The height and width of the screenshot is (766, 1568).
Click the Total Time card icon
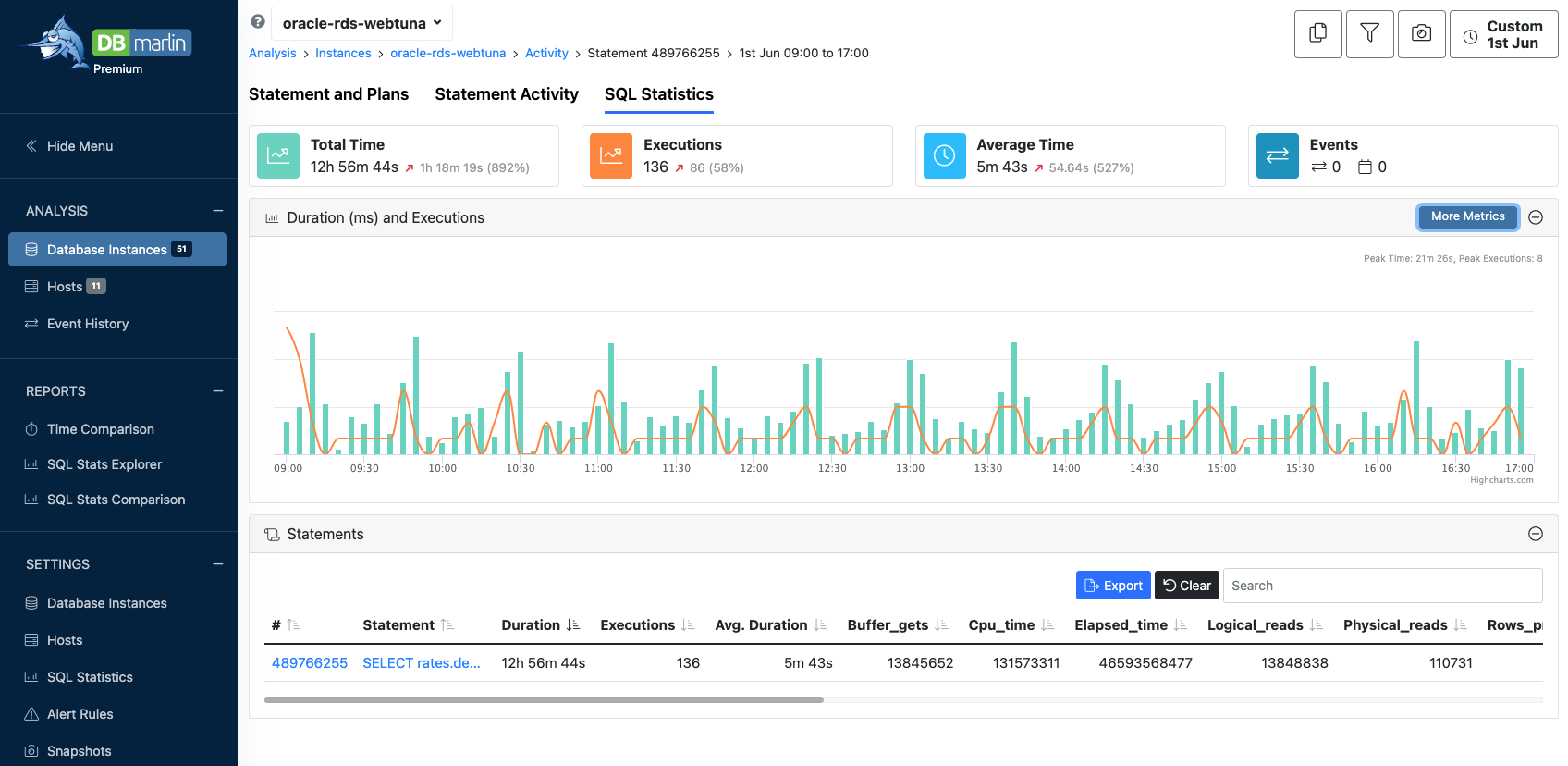point(278,155)
